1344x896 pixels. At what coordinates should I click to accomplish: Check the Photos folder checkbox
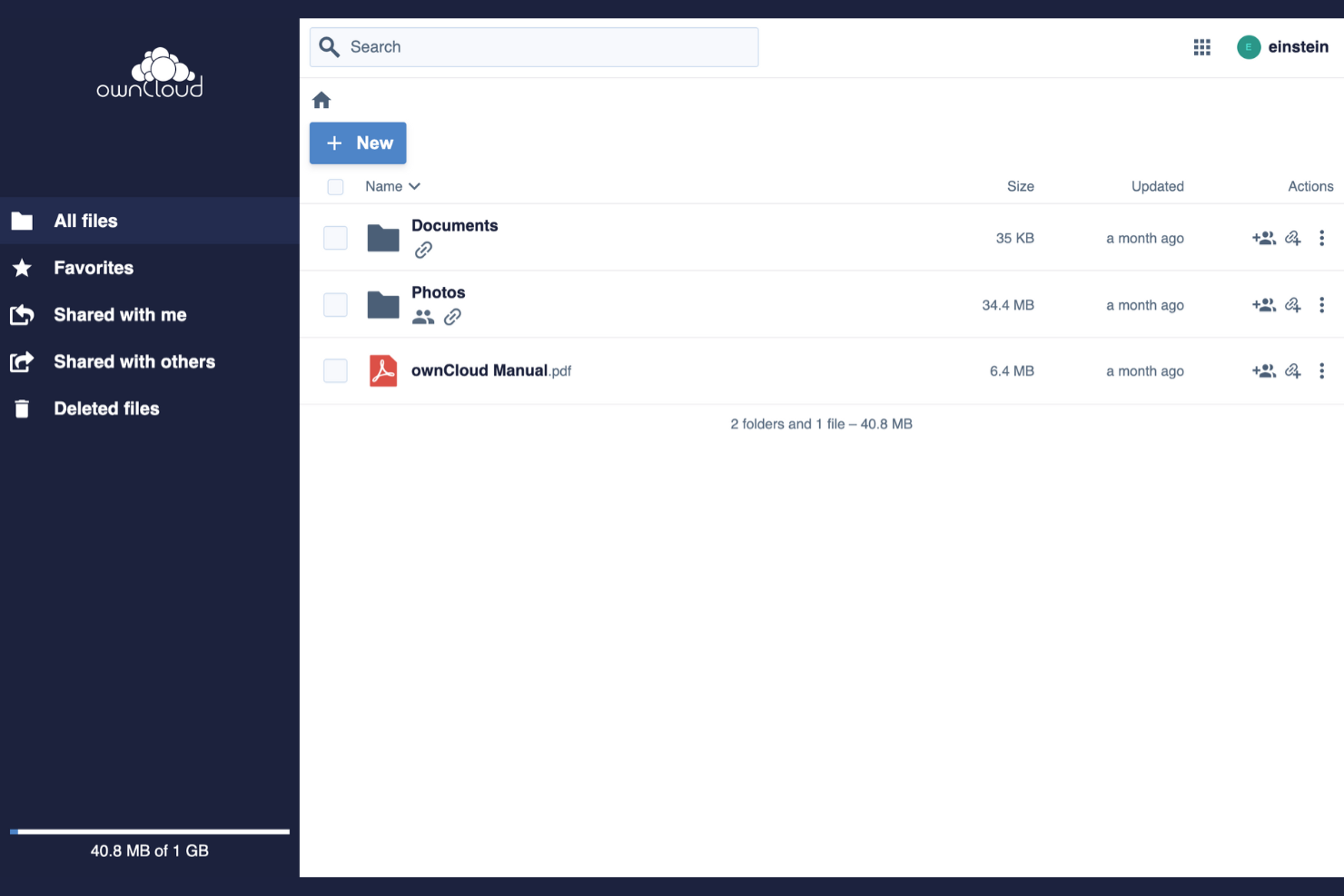pyautogui.click(x=335, y=305)
